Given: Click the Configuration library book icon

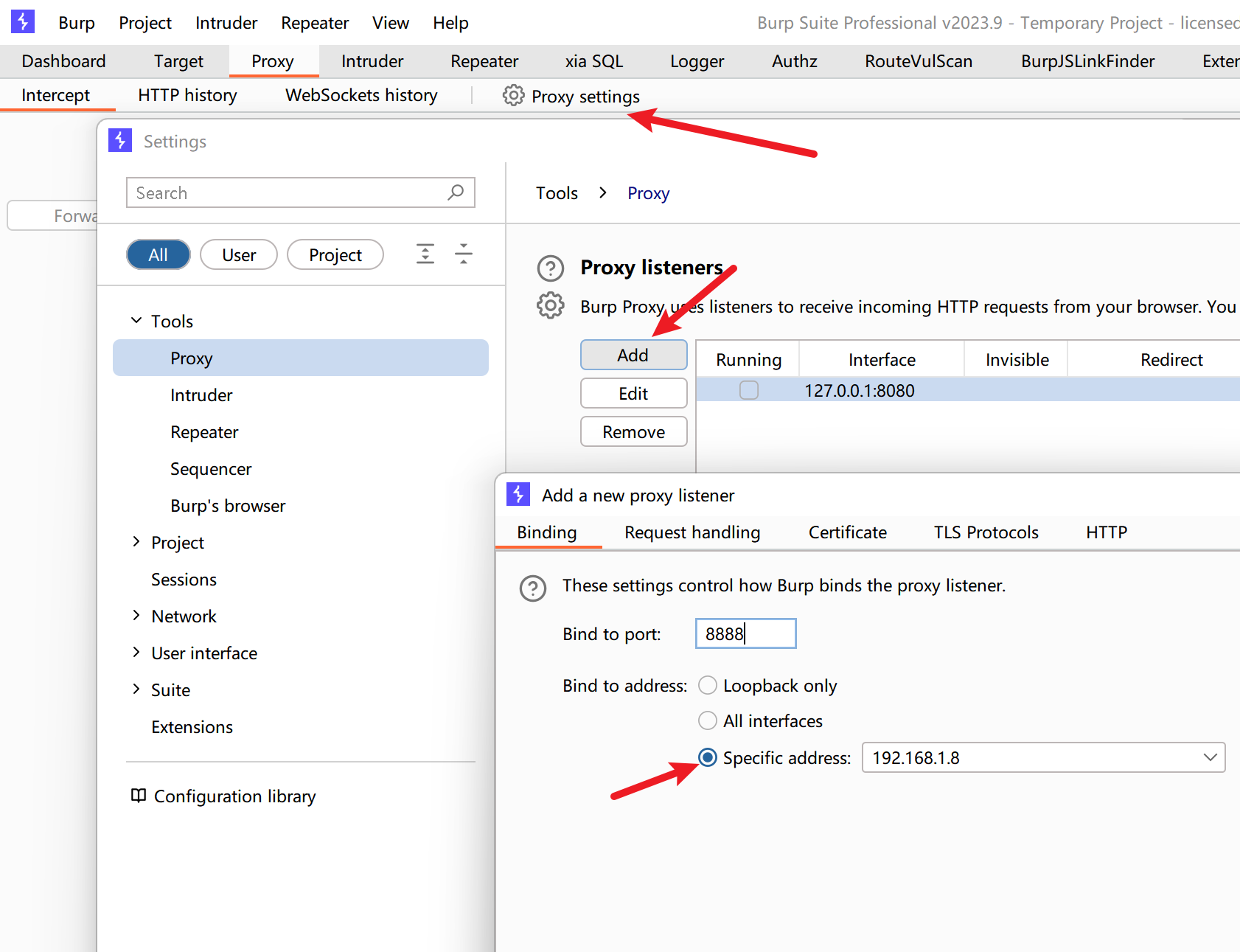Looking at the screenshot, I should 139,796.
